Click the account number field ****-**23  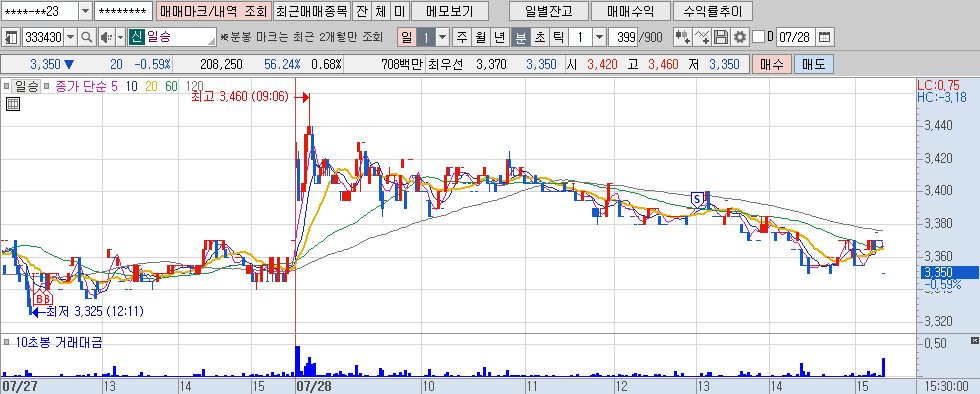click(x=41, y=11)
